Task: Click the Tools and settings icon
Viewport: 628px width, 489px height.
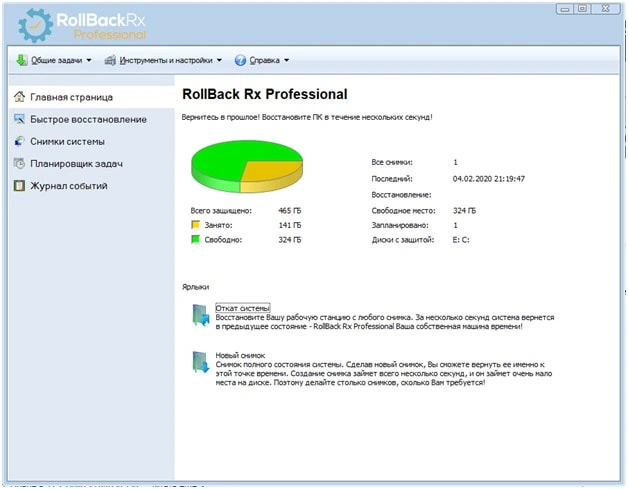Action: point(110,60)
